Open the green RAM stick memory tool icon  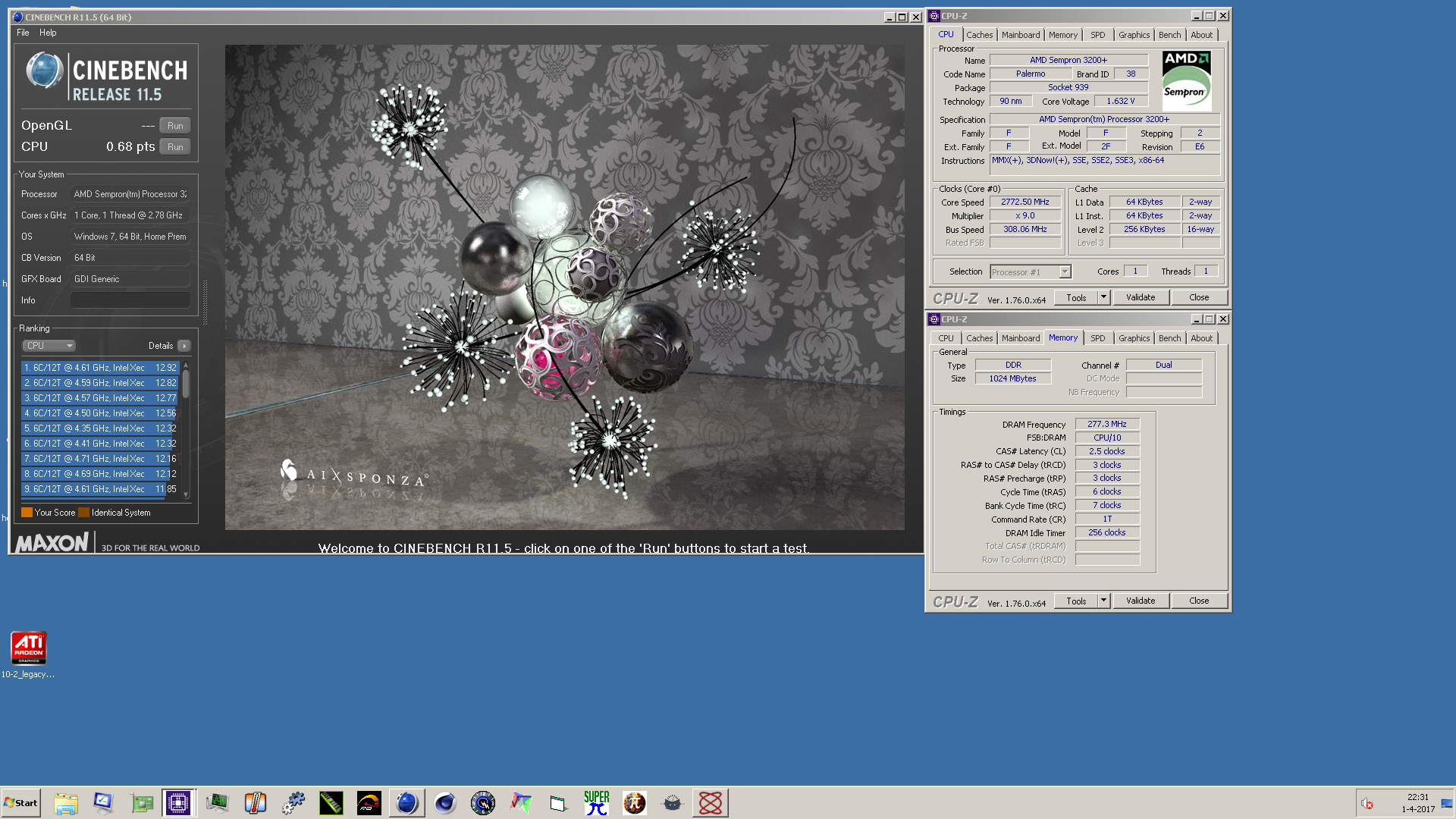[x=331, y=803]
